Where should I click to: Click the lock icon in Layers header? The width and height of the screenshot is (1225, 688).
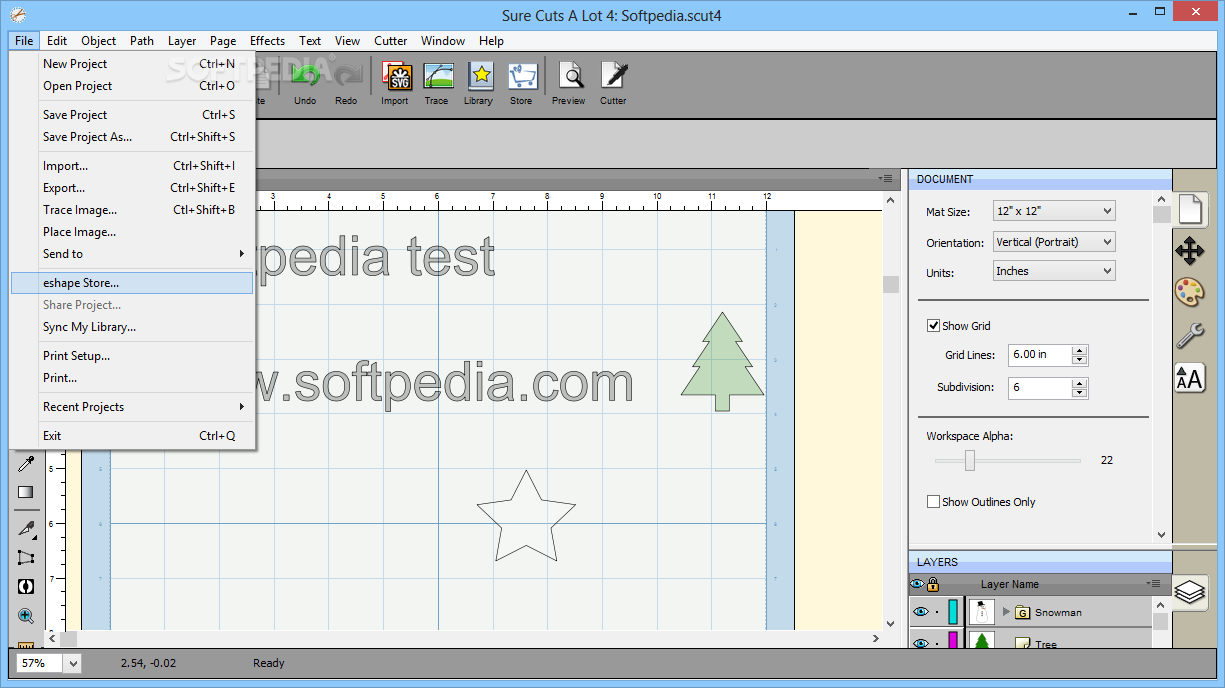[933, 584]
